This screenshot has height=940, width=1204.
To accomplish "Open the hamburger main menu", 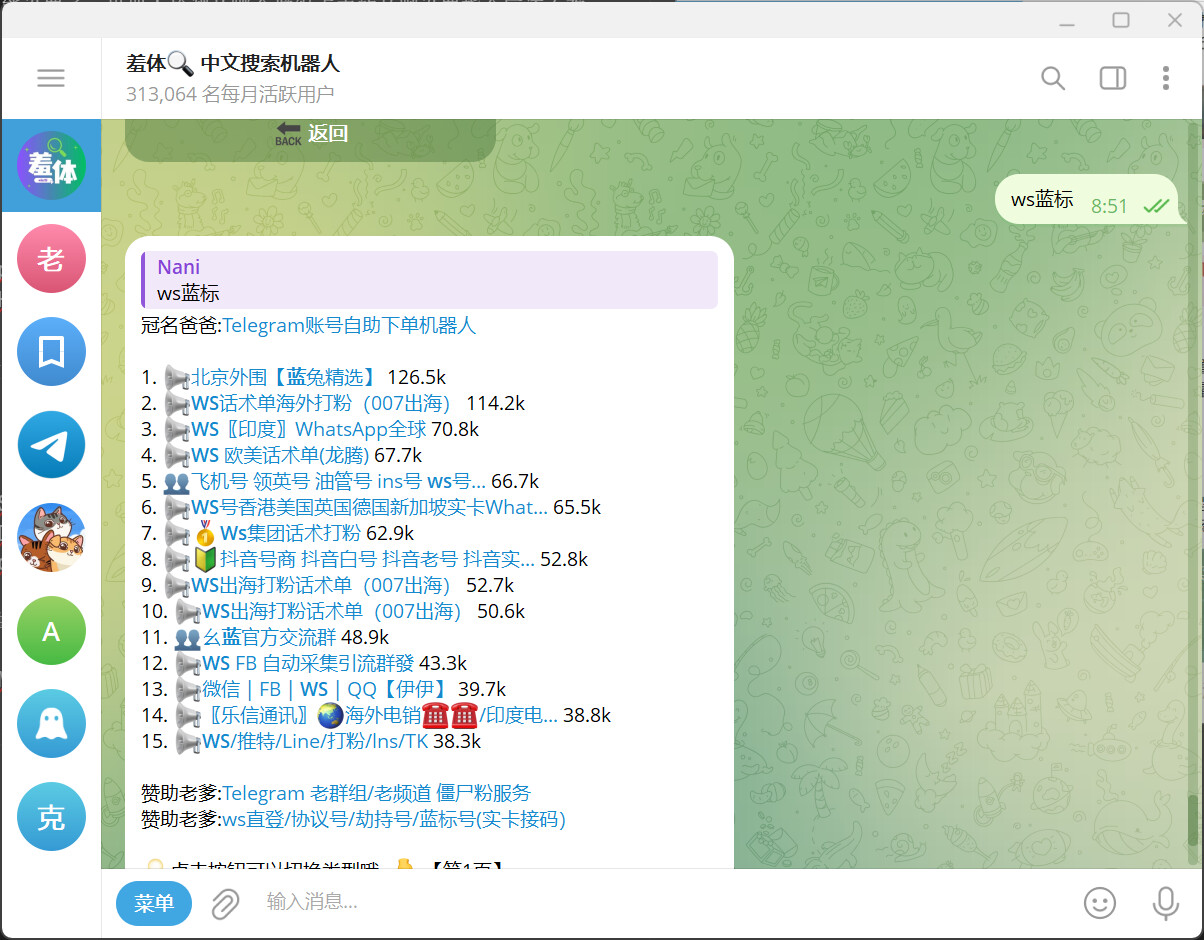I will pyautogui.click(x=51, y=78).
